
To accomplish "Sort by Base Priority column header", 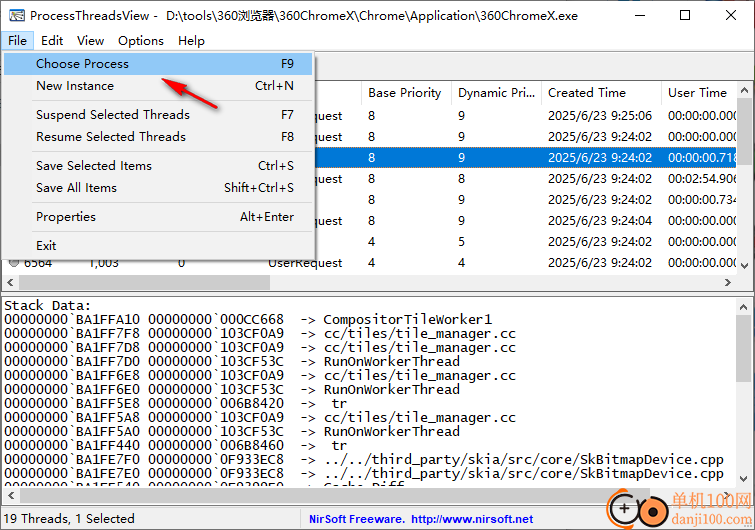I will tap(406, 92).
